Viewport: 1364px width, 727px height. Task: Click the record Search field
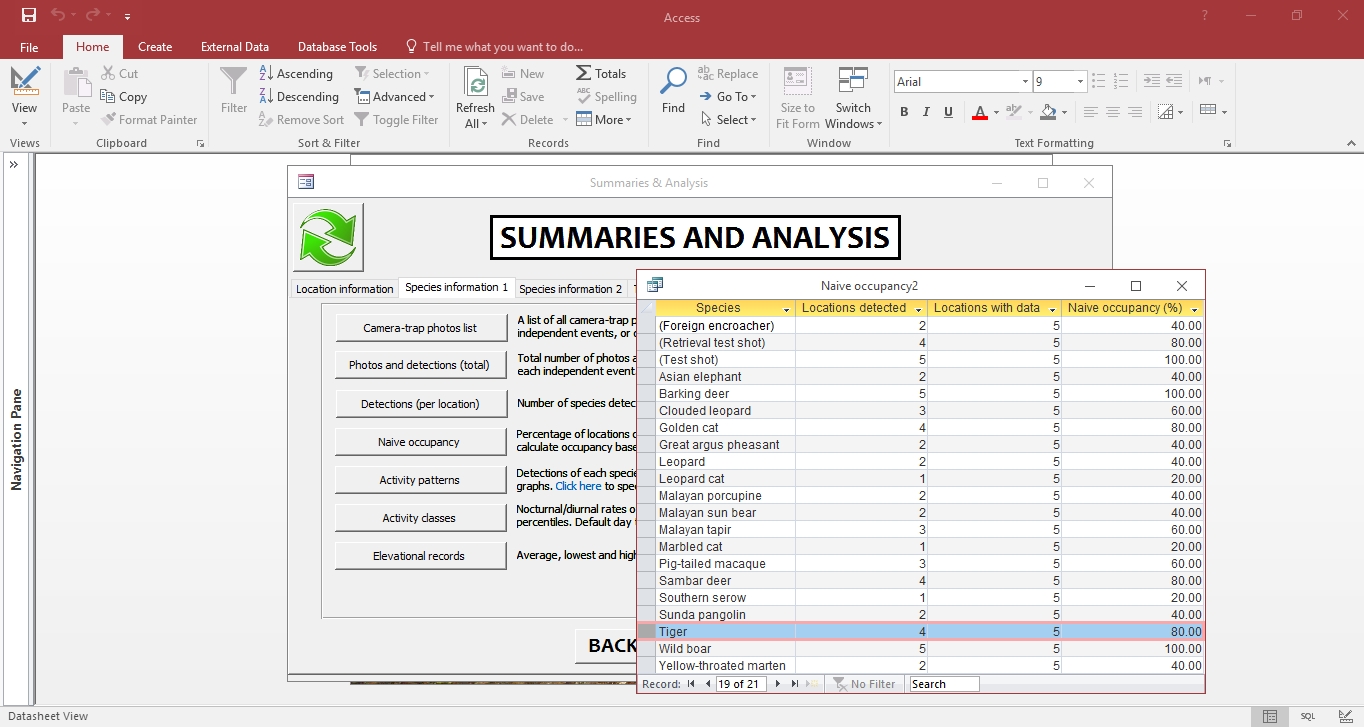(944, 684)
